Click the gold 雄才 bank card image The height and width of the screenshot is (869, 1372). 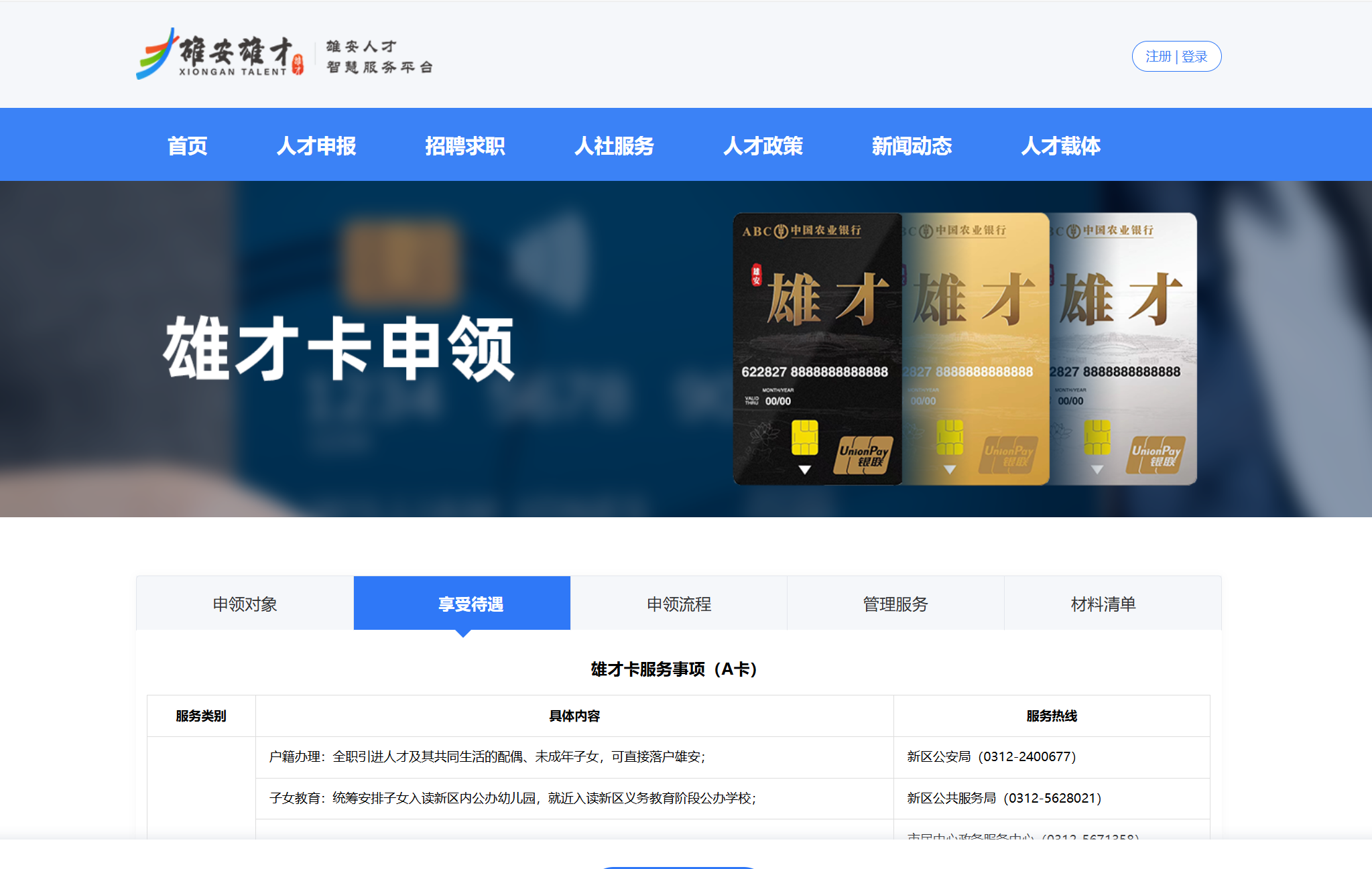pyautogui.click(x=975, y=348)
